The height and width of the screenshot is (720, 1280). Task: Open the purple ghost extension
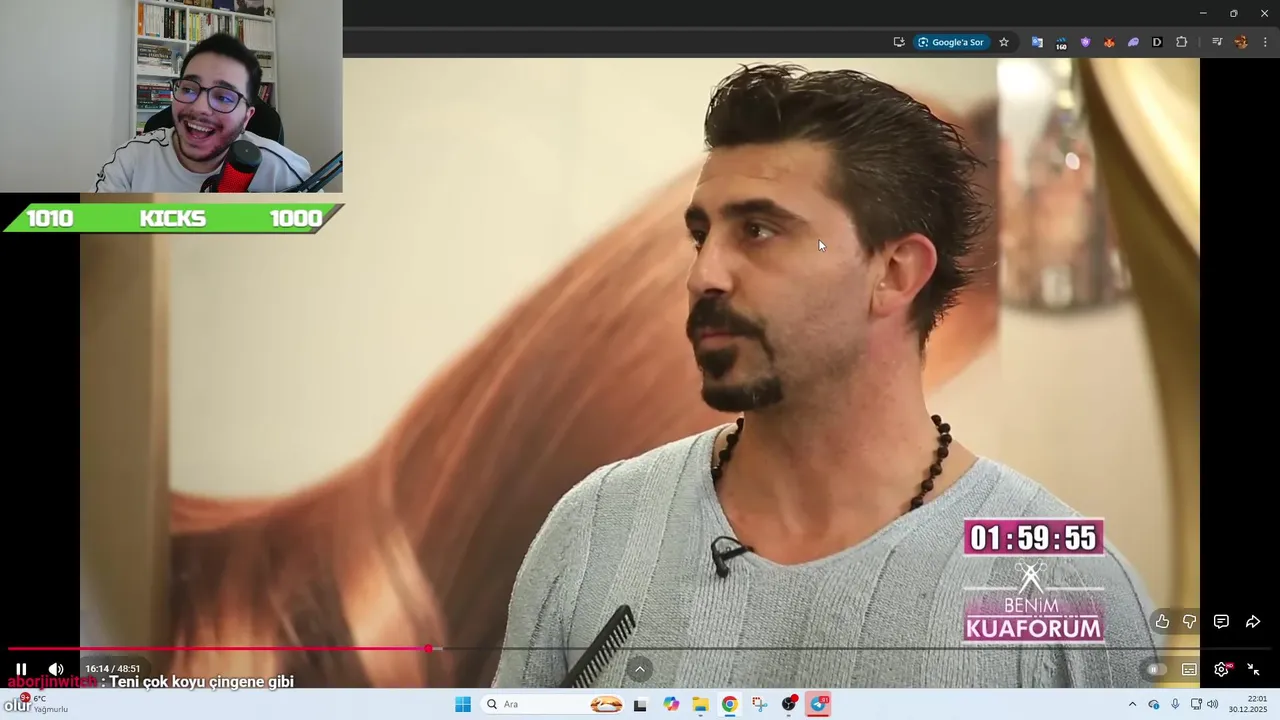click(x=1133, y=42)
